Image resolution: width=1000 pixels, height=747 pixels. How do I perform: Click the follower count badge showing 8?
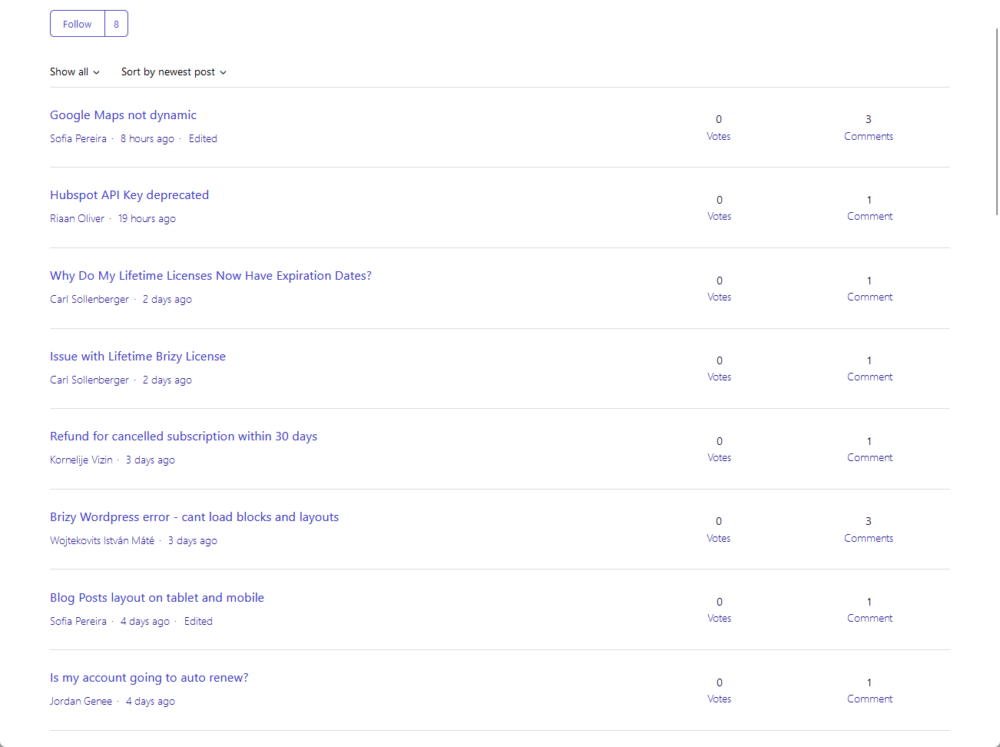116,24
